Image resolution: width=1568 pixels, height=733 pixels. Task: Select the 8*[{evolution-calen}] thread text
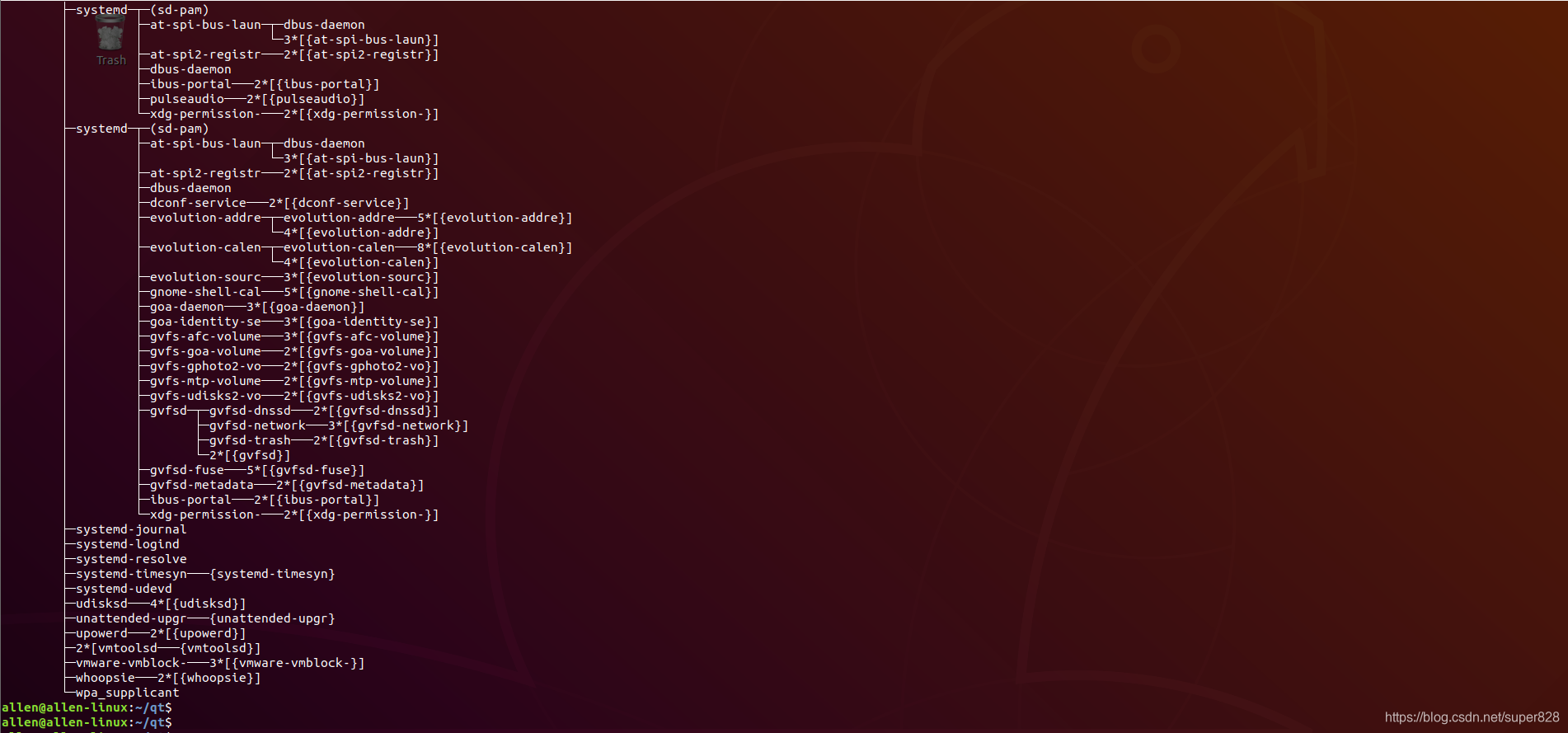[x=495, y=247]
